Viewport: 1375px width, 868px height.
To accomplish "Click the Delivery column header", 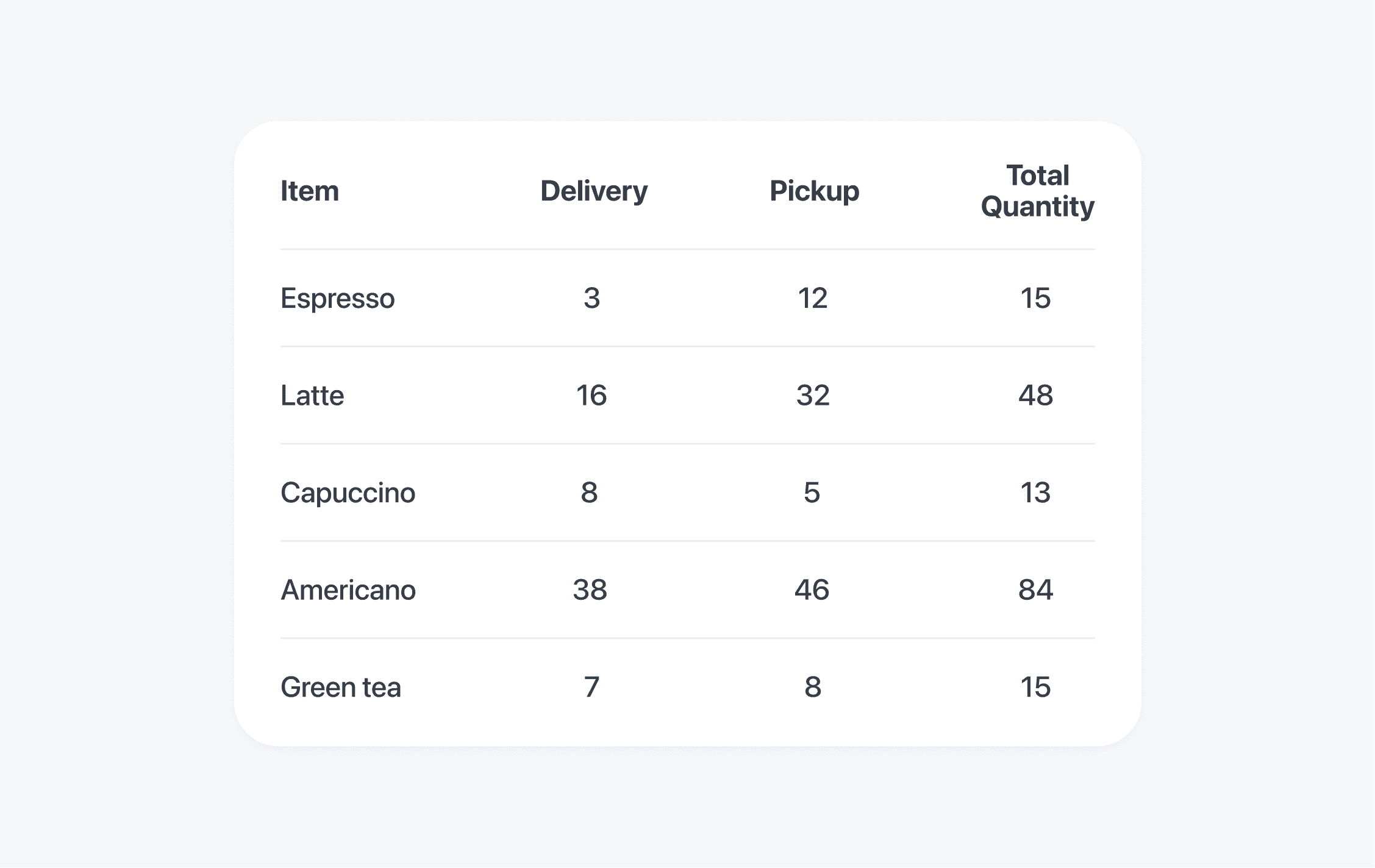I will click(x=593, y=191).
